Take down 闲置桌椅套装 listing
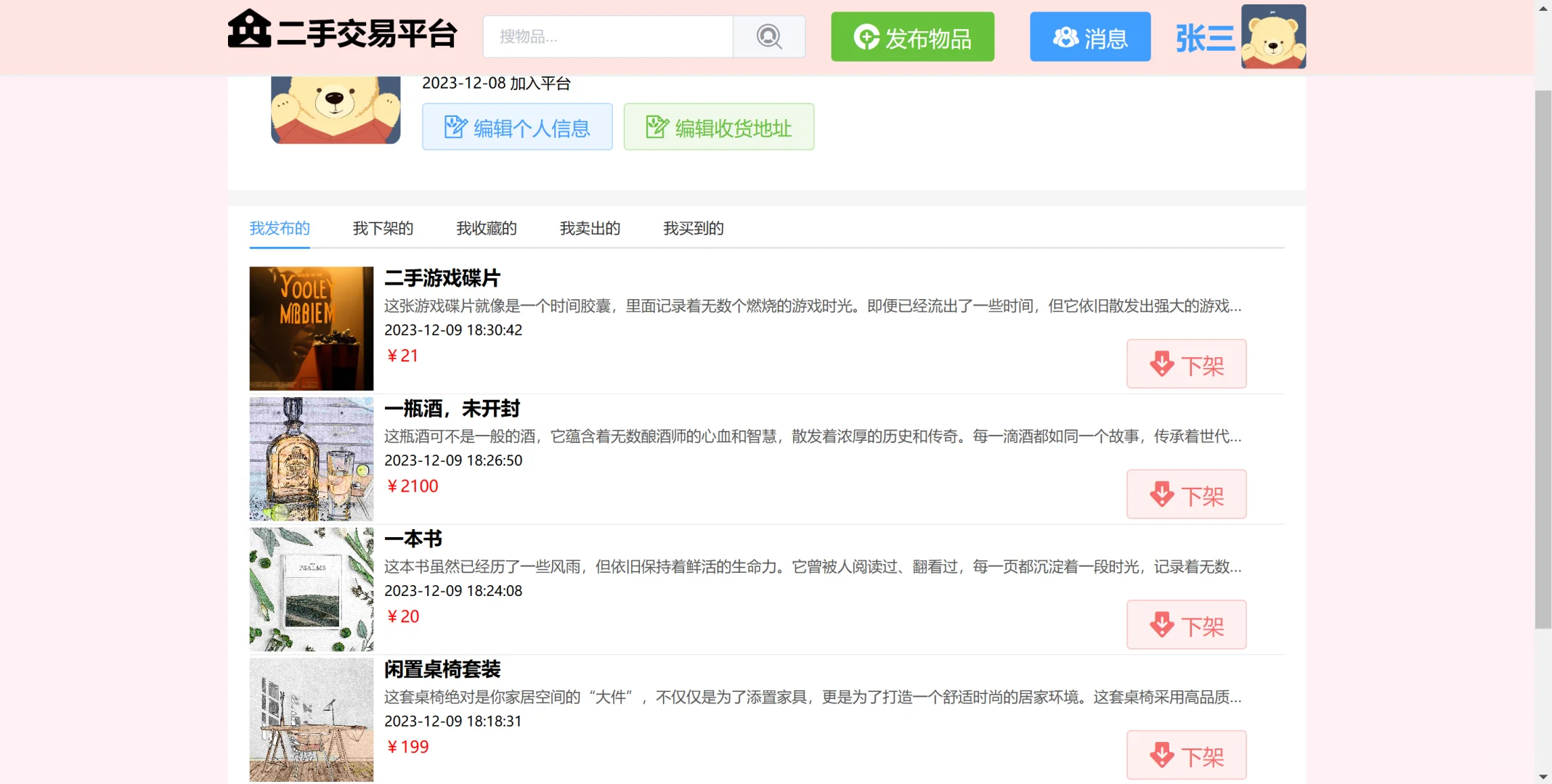The width and height of the screenshot is (1552, 784). (x=1186, y=755)
